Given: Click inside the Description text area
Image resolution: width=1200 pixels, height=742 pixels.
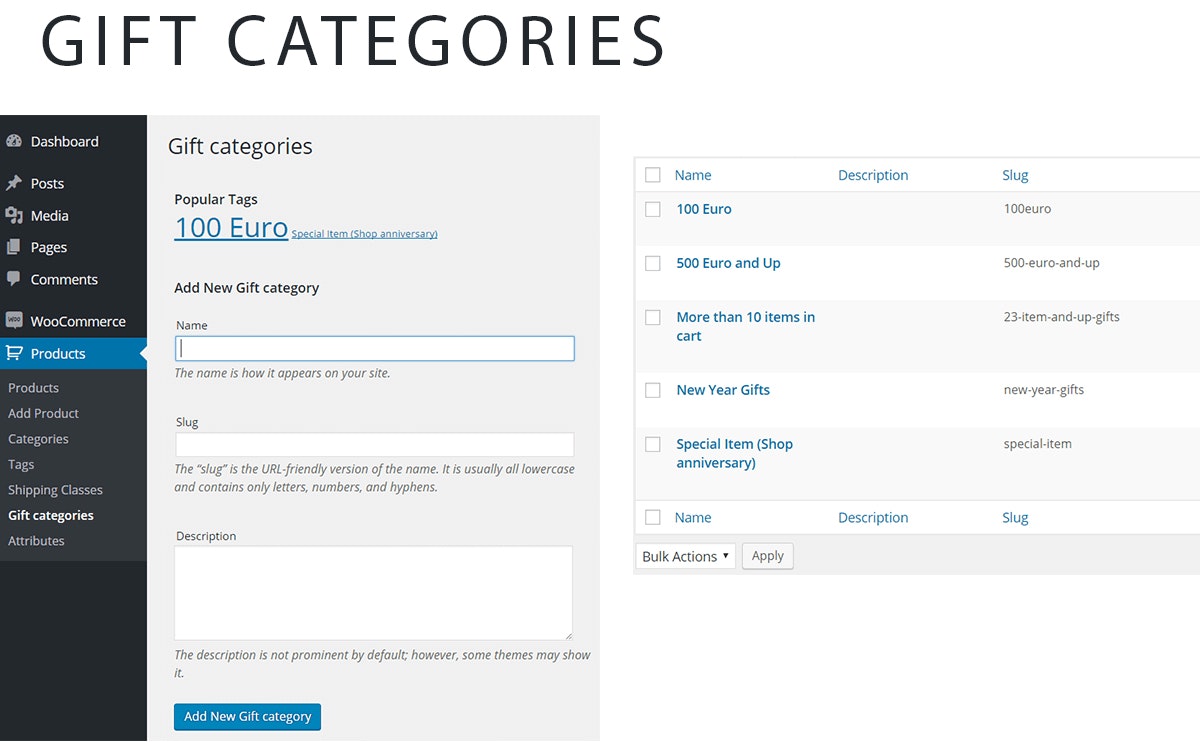Looking at the screenshot, I should tap(373, 592).
